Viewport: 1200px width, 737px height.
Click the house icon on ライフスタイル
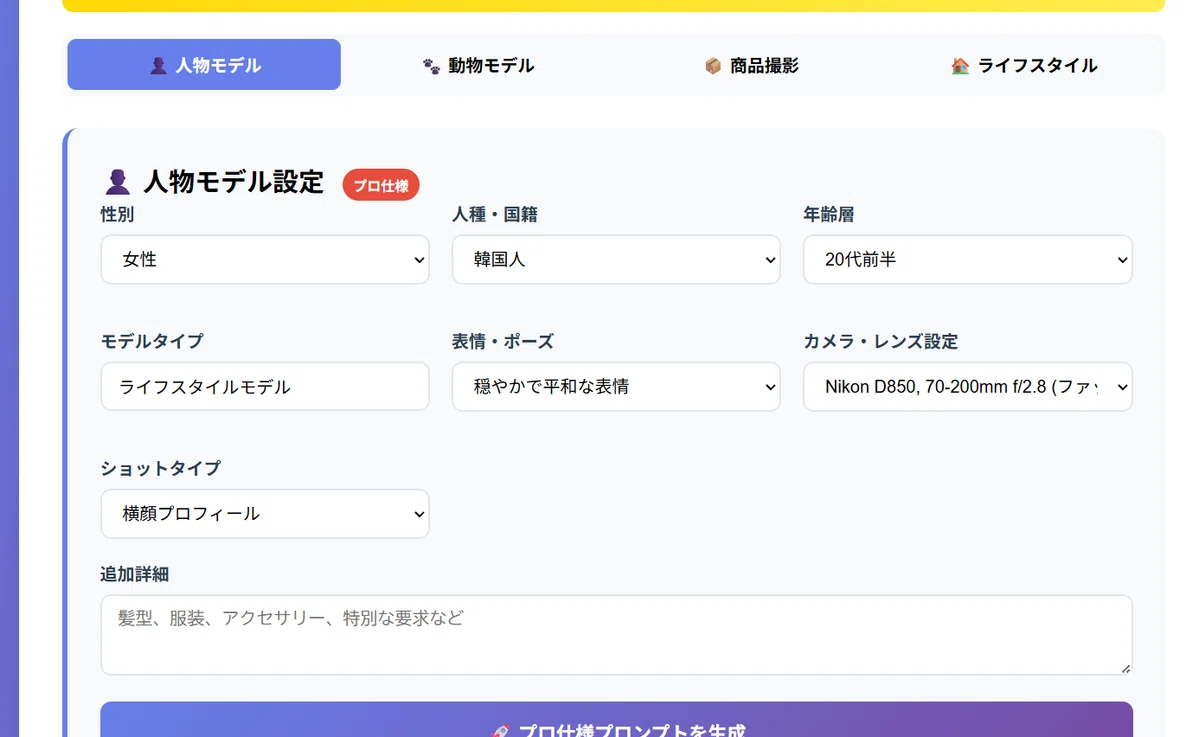click(x=960, y=66)
